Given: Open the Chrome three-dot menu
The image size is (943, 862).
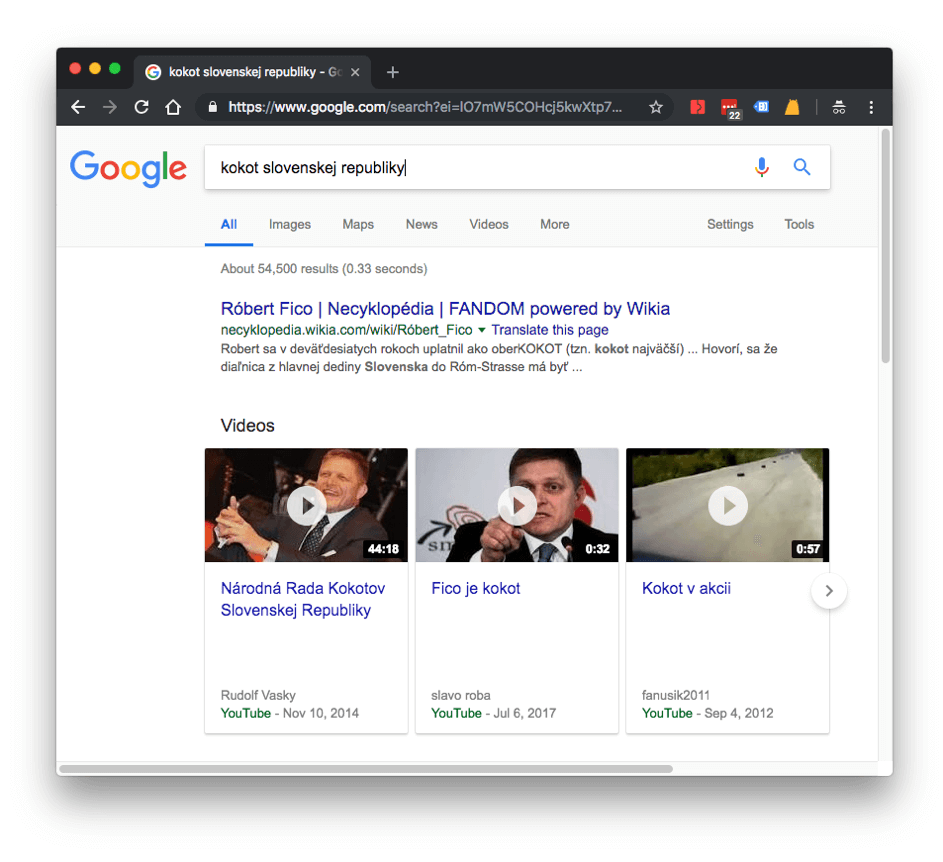Looking at the screenshot, I should [871, 107].
